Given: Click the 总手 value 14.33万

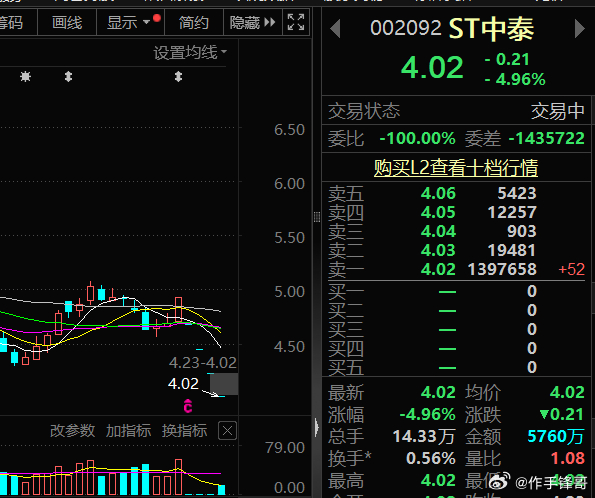Looking at the screenshot, I should (424, 437).
